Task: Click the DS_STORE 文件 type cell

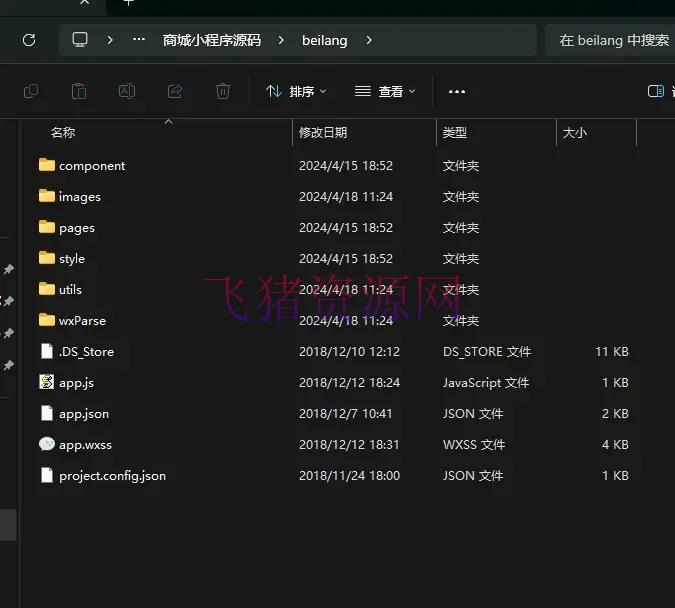Action: pos(487,352)
